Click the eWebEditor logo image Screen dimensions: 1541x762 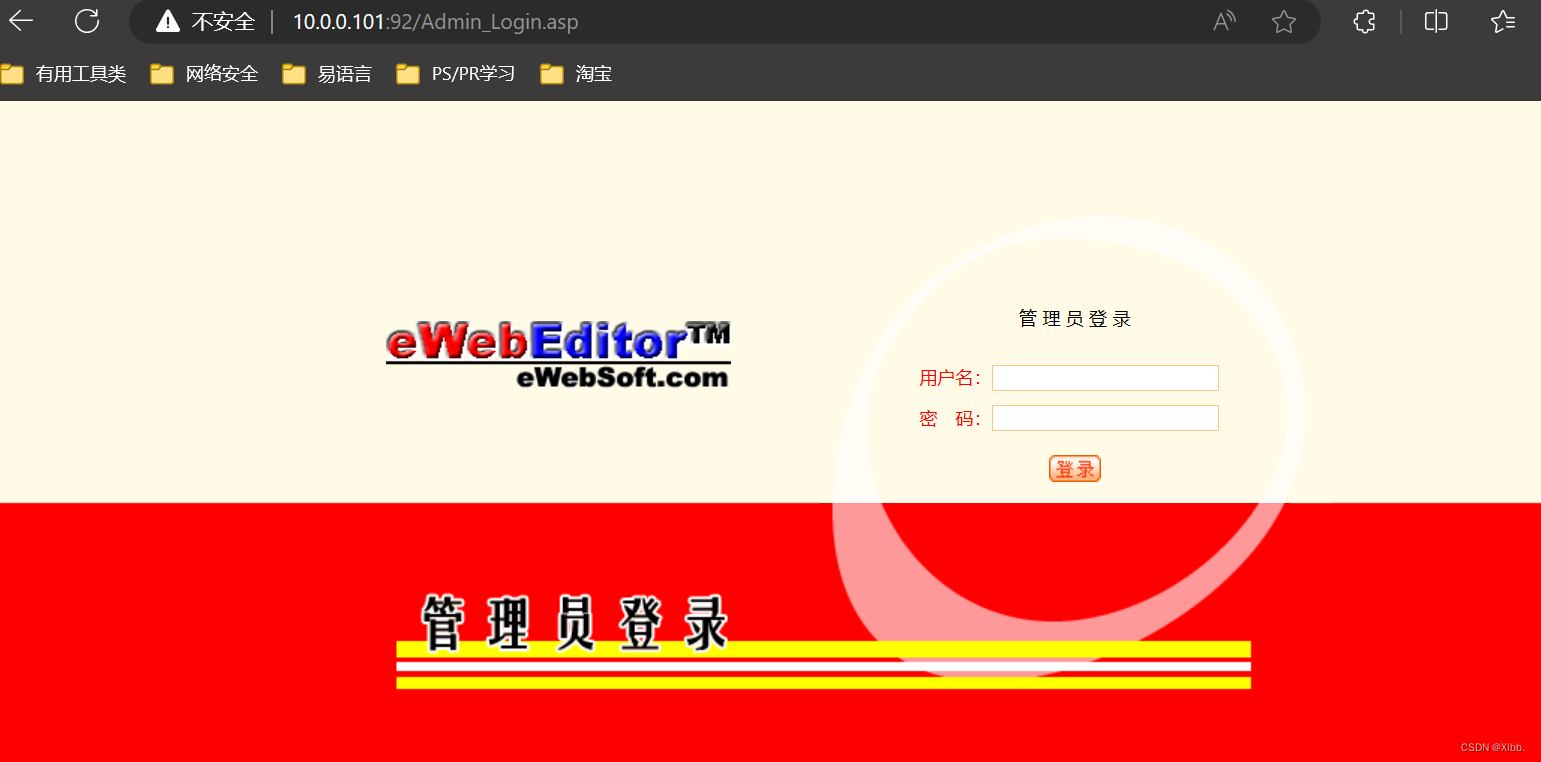coord(558,355)
